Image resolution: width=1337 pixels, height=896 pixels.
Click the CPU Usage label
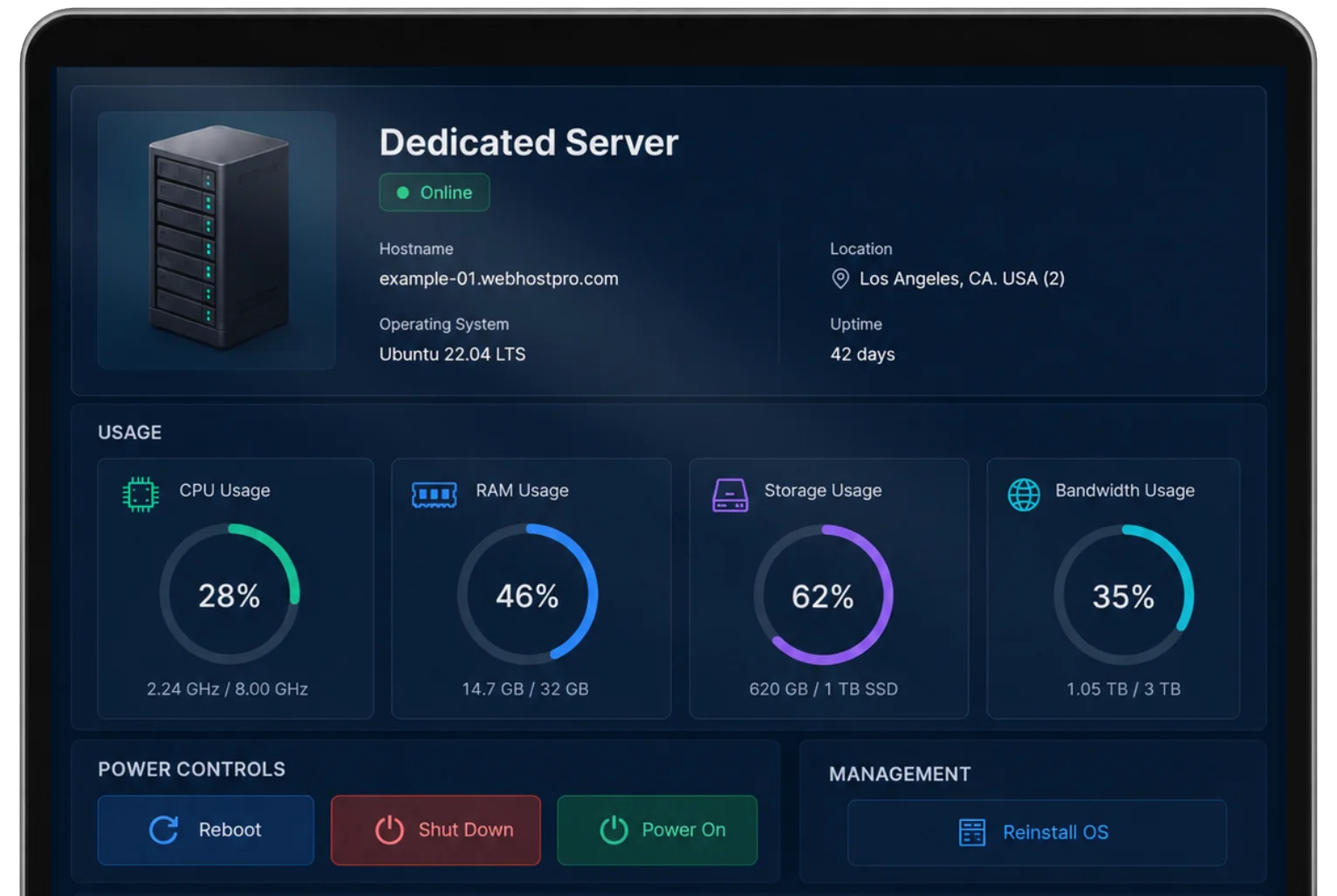224,490
